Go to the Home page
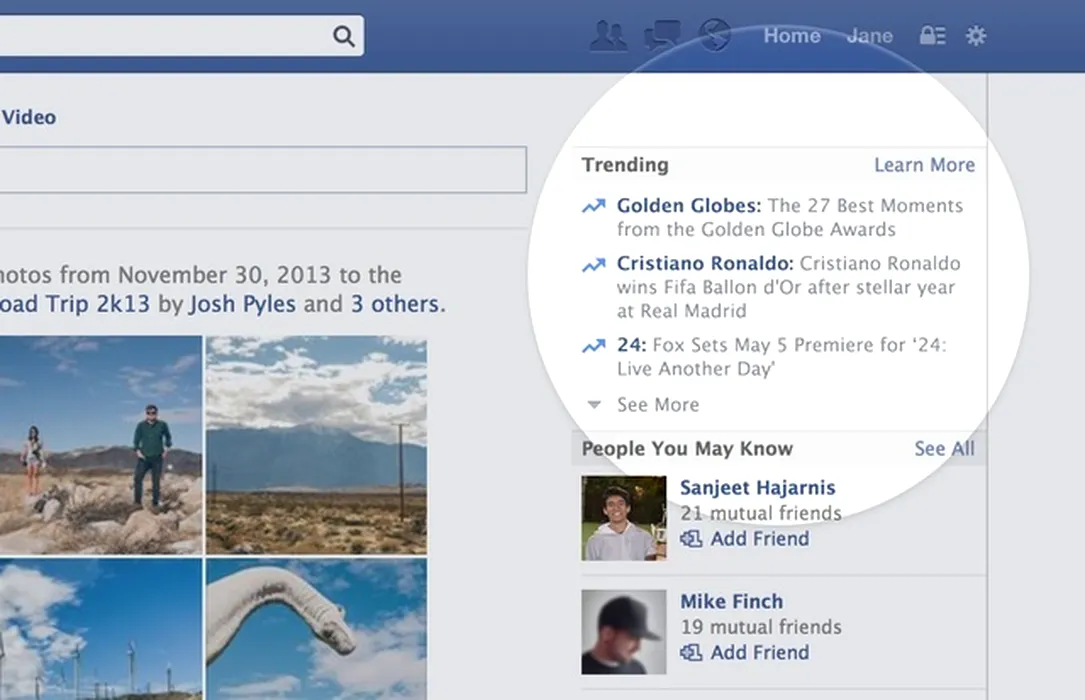Screen dimensions: 1085x700 click(792, 36)
